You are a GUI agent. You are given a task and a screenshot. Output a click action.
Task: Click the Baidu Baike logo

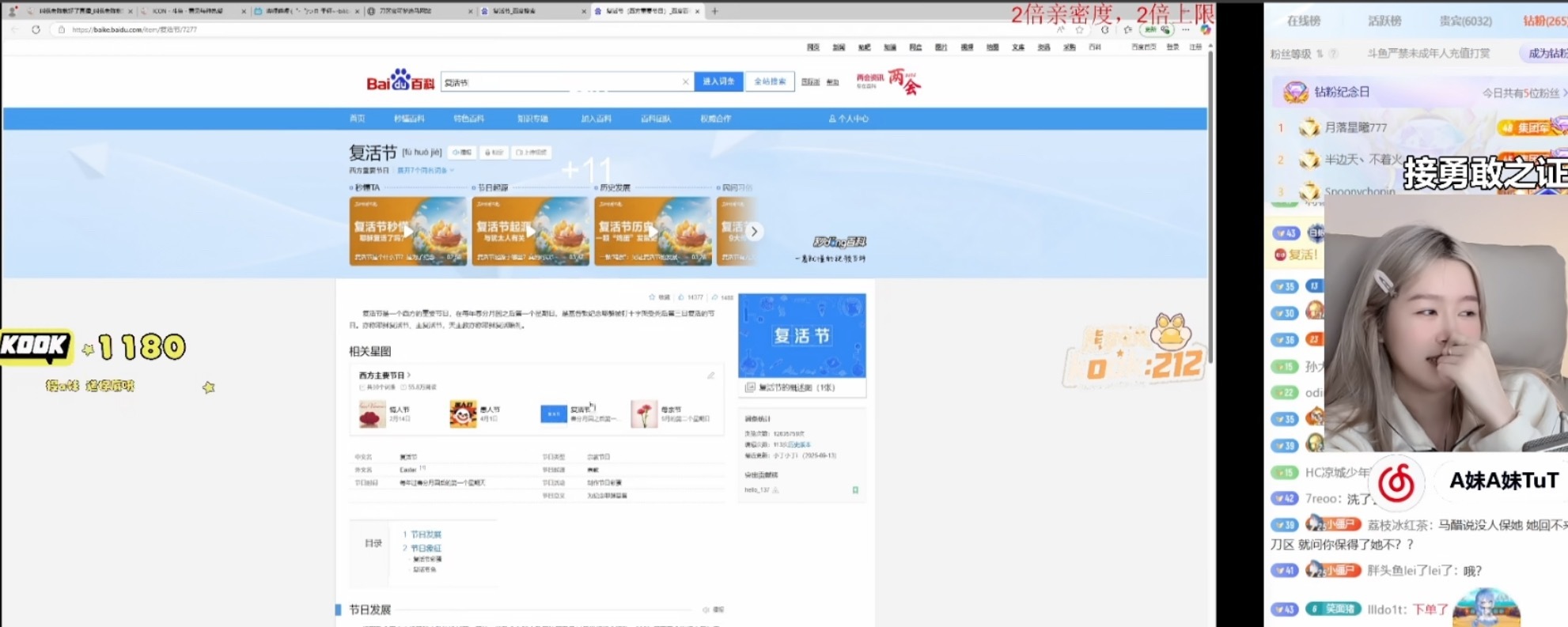point(400,81)
